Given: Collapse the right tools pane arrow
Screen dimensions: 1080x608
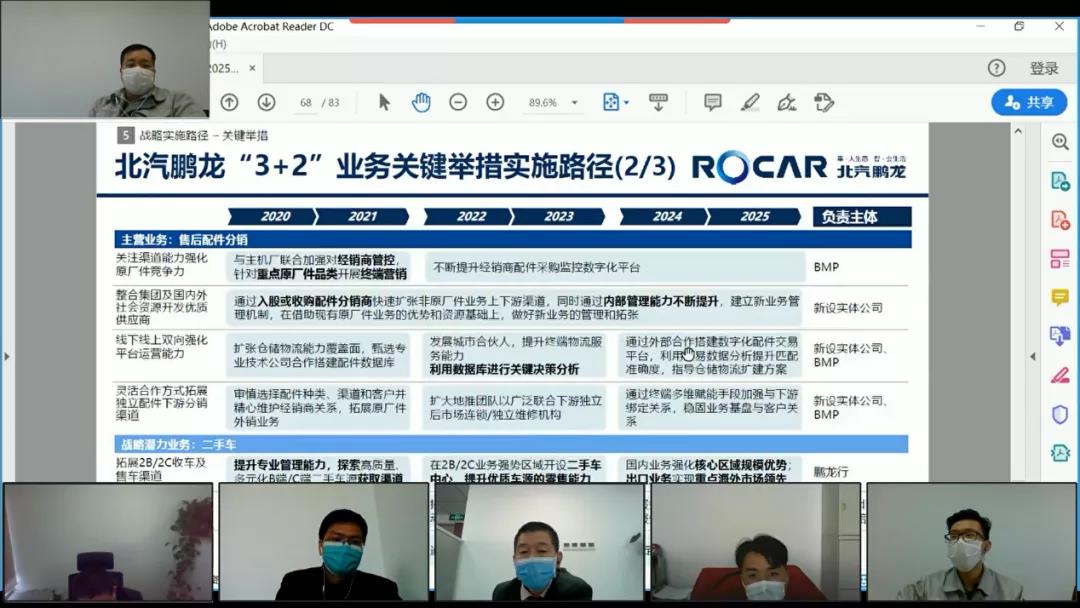Looking at the screenshot, I should coord(1032,356).
